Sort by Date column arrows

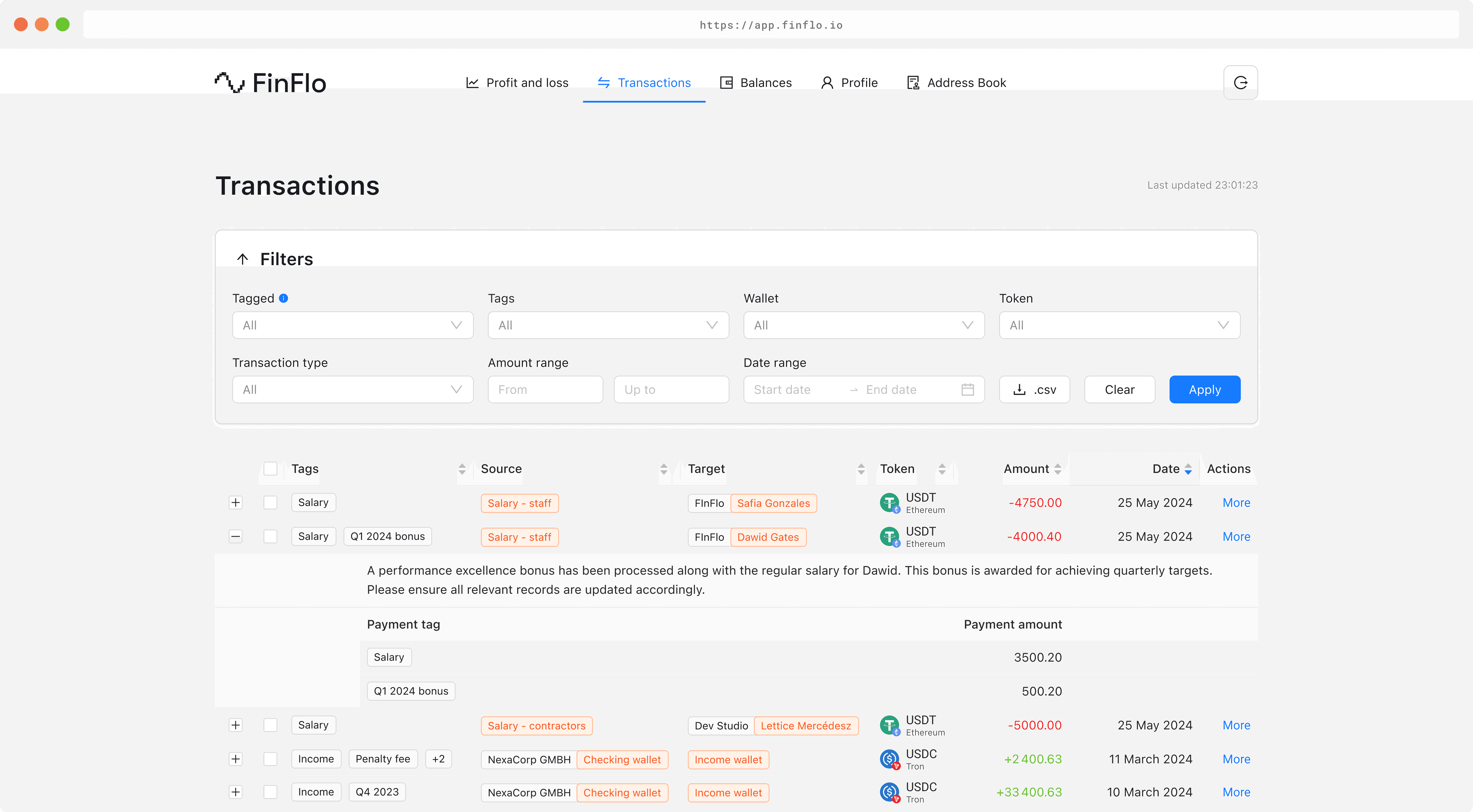point(1188,469)
